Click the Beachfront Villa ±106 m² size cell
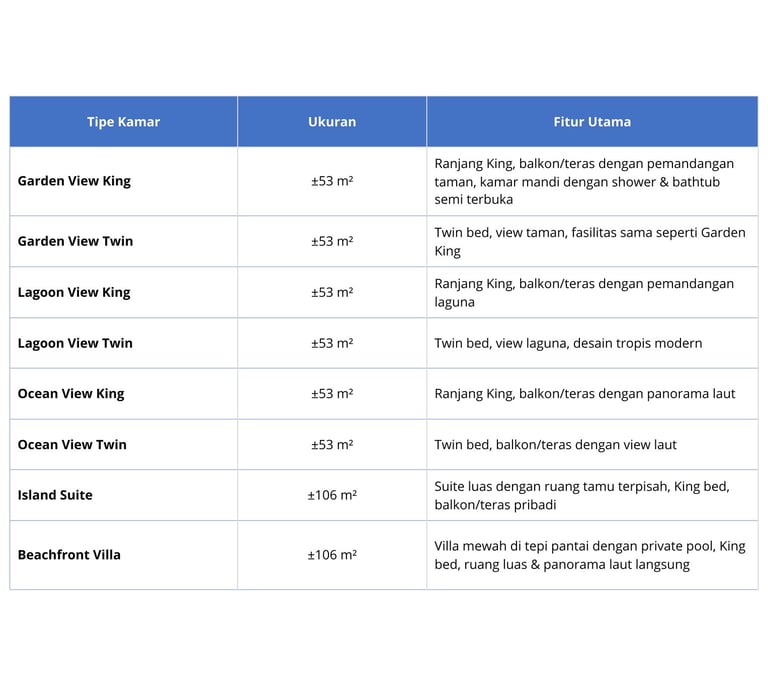The width and height of the screenshot is (768, 687). pos(331,554)
